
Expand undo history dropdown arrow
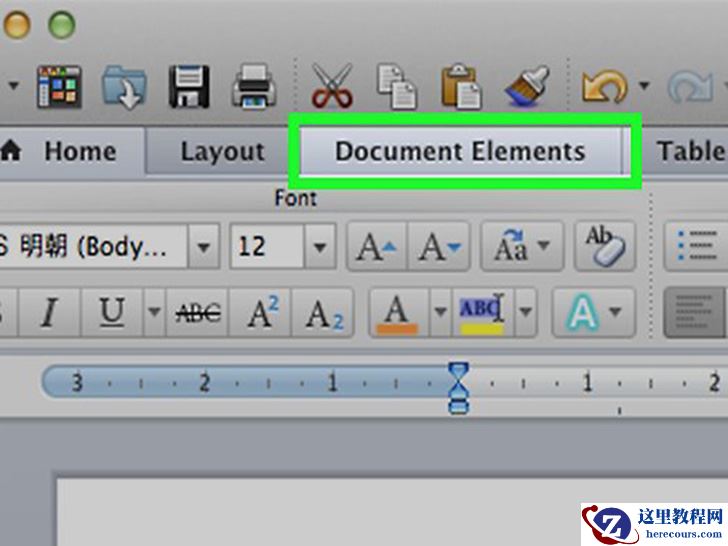pyautogui.click(x=644, y=85)
